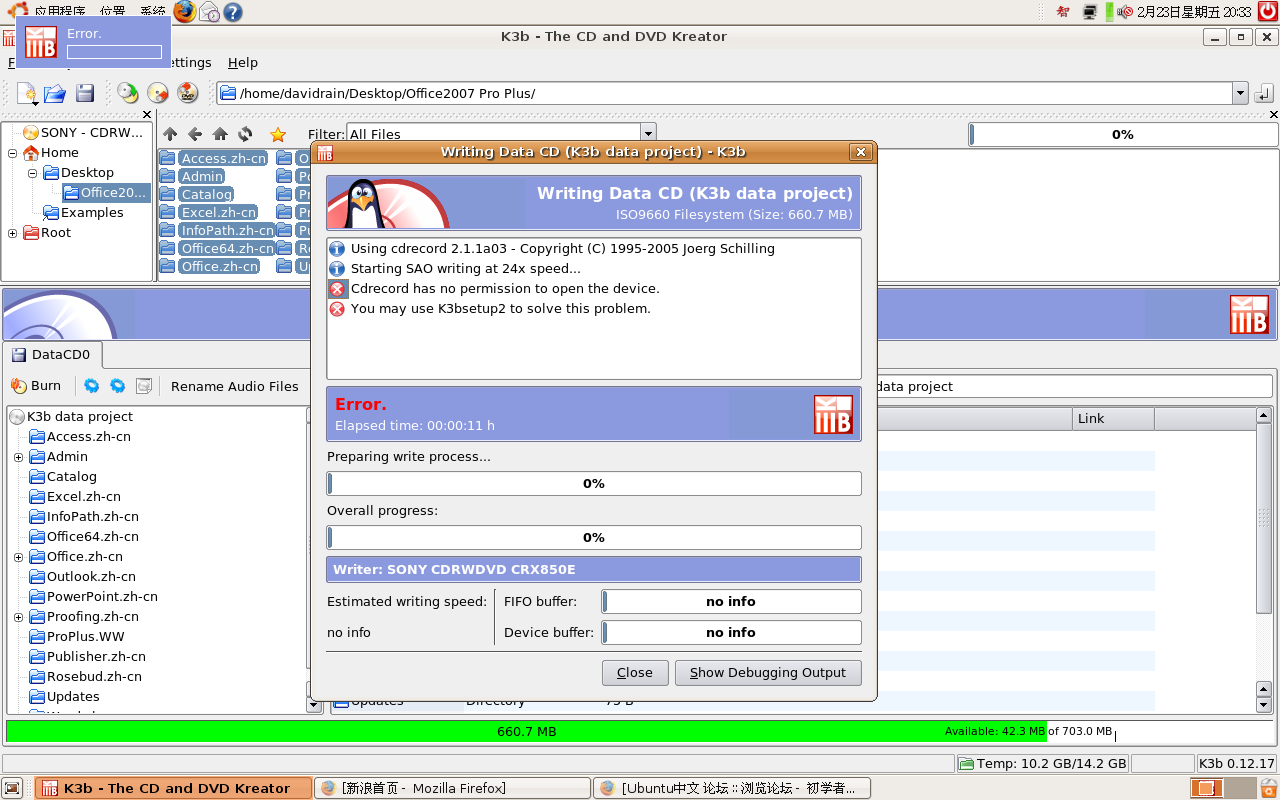This screenshot has height=800, width=1280.
Task: Click the trash icon in bottom panel
Action: coord(1267,788)
